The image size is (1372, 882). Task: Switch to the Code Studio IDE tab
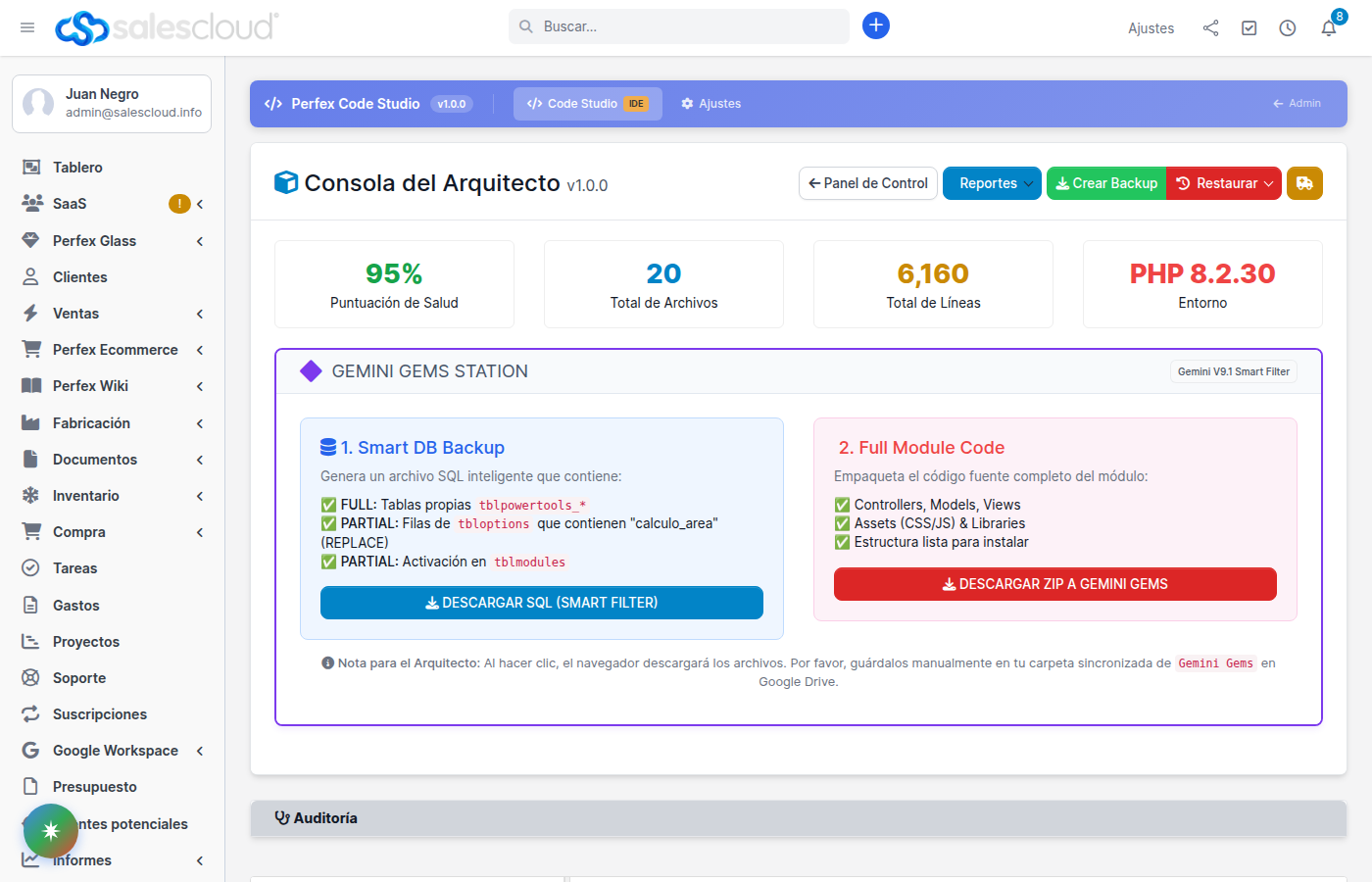click(x=587, y=104)
